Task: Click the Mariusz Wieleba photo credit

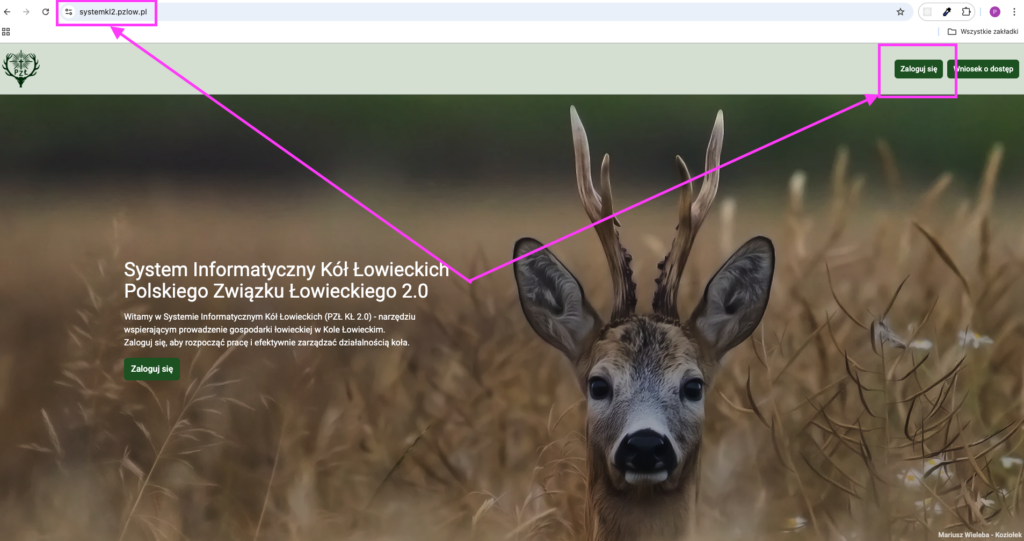Action: [978, 534]
